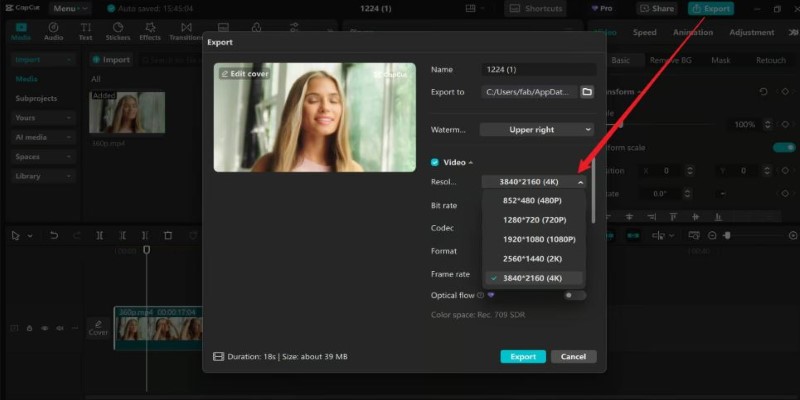Click the folder icon beside Export to path
This screenshot has width=800, height=400.
pyautogui.click(x=587, y=92)
